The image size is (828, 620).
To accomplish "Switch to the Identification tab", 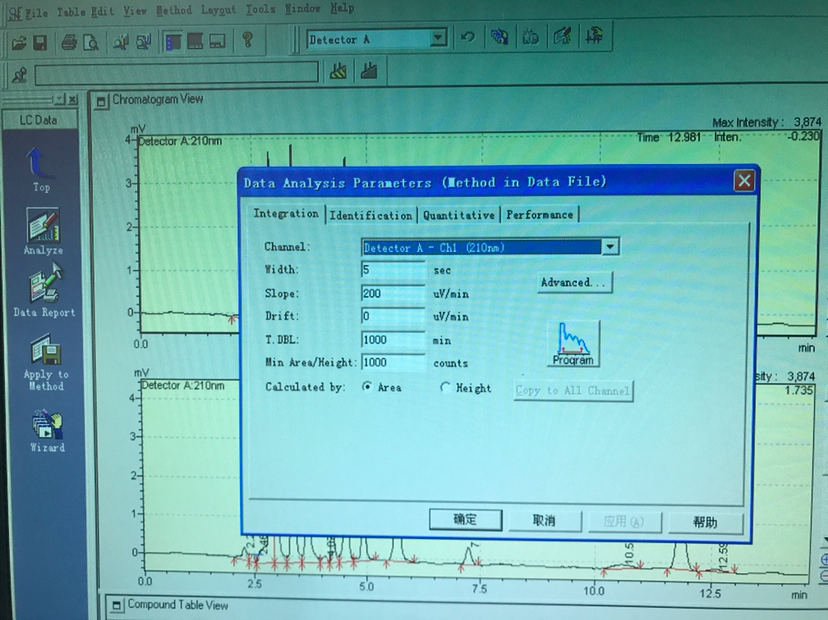I will [371, 215].
